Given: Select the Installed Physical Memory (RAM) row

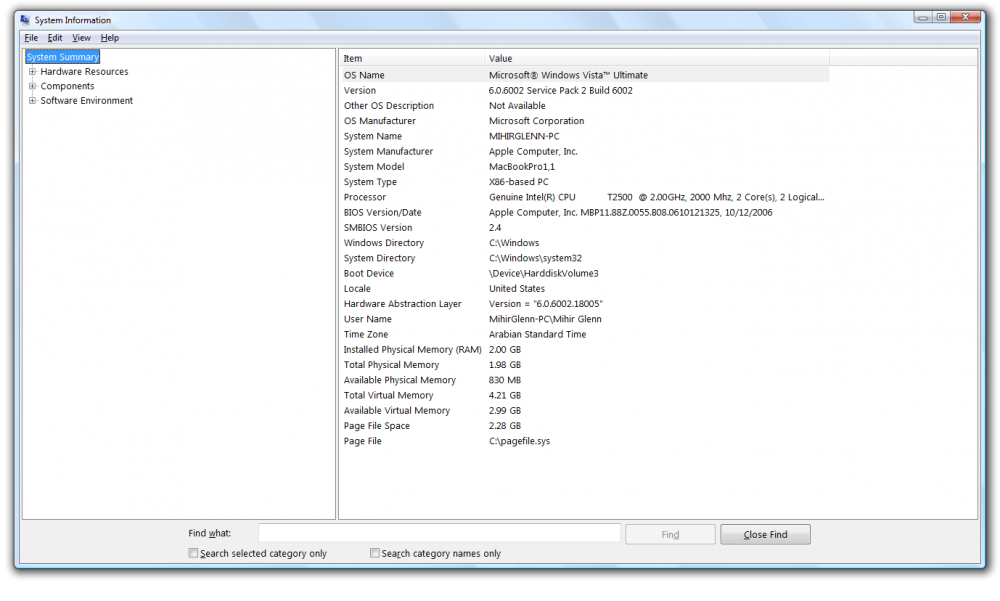Looking at the screenshot, I should 412,350.
